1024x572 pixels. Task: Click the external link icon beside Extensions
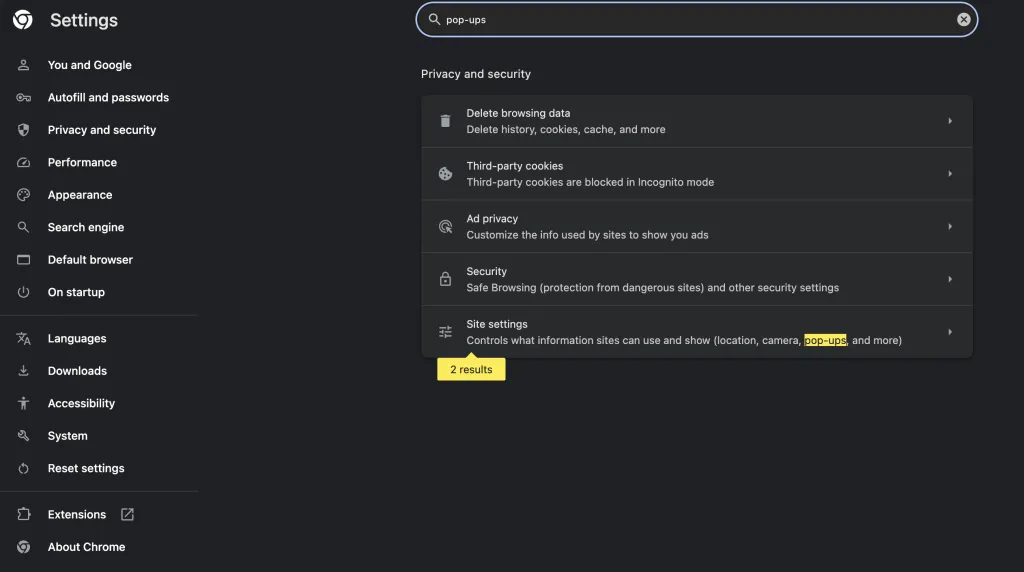point(127,514)
